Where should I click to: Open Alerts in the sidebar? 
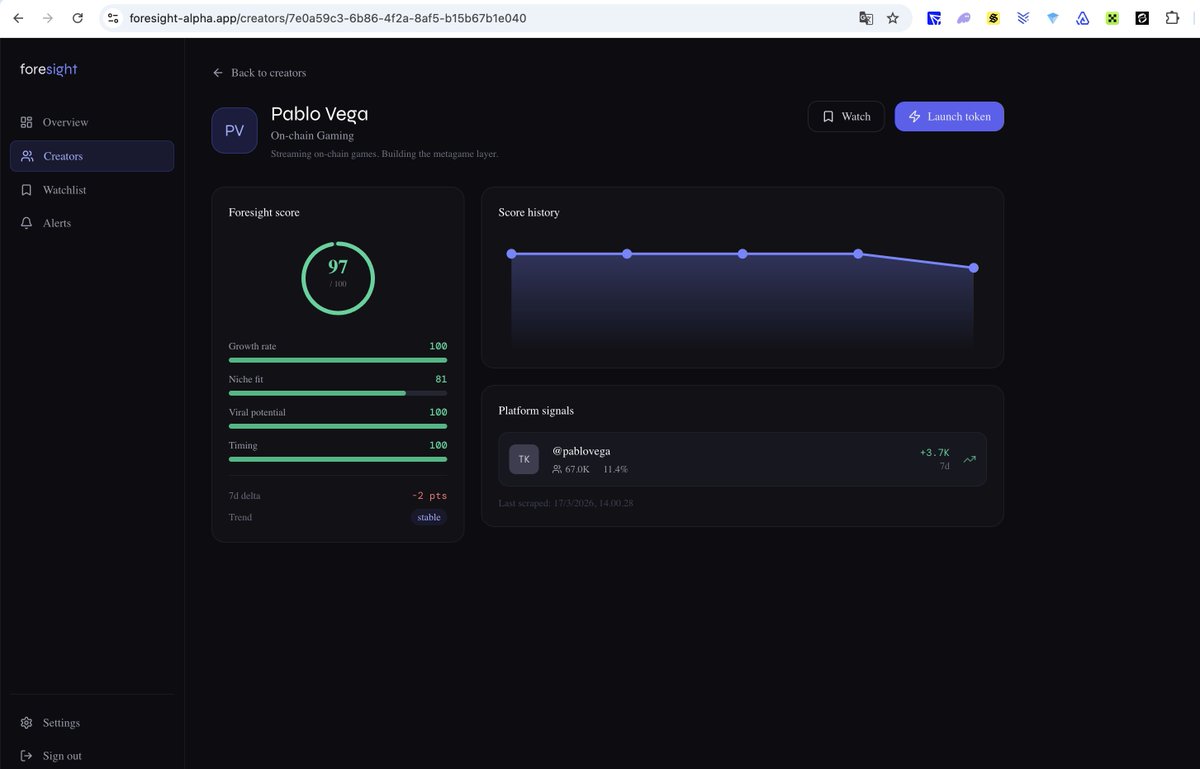click(x=92, y=223)
